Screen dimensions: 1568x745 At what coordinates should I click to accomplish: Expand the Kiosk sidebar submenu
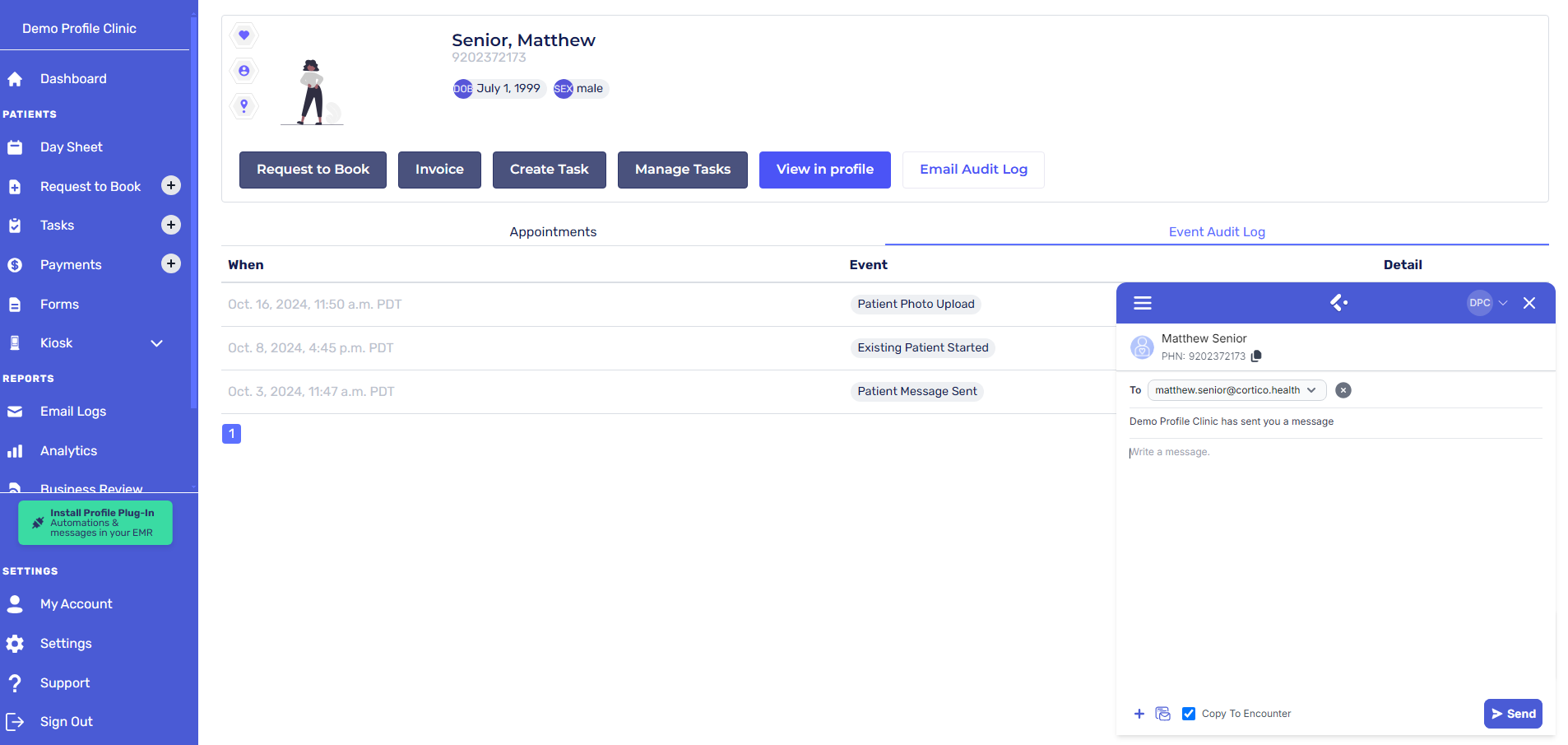[x=156, y=343]
